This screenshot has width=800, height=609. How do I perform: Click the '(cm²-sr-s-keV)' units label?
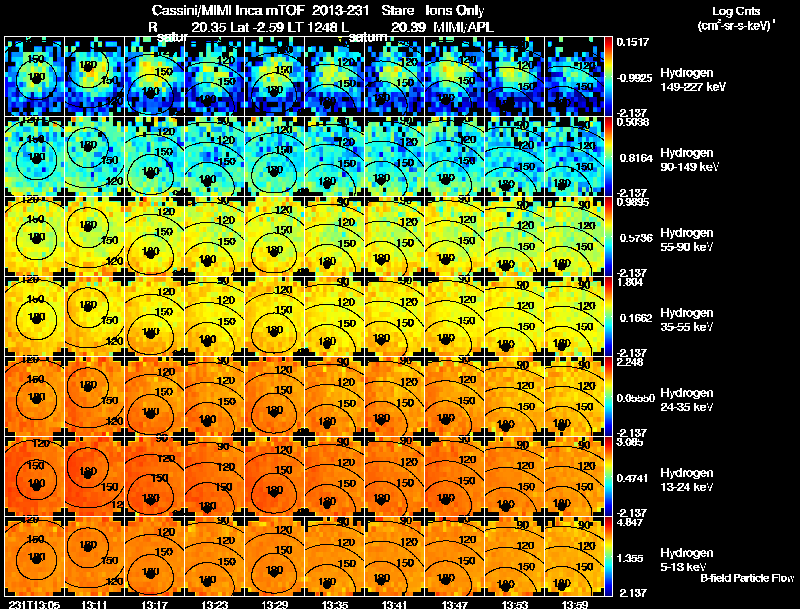736,26
